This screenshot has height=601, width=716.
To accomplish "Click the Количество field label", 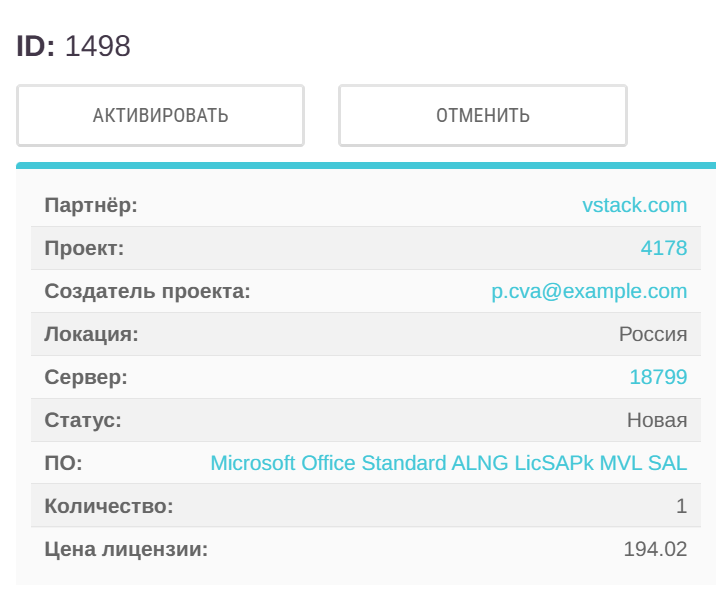I will point(109,506).
